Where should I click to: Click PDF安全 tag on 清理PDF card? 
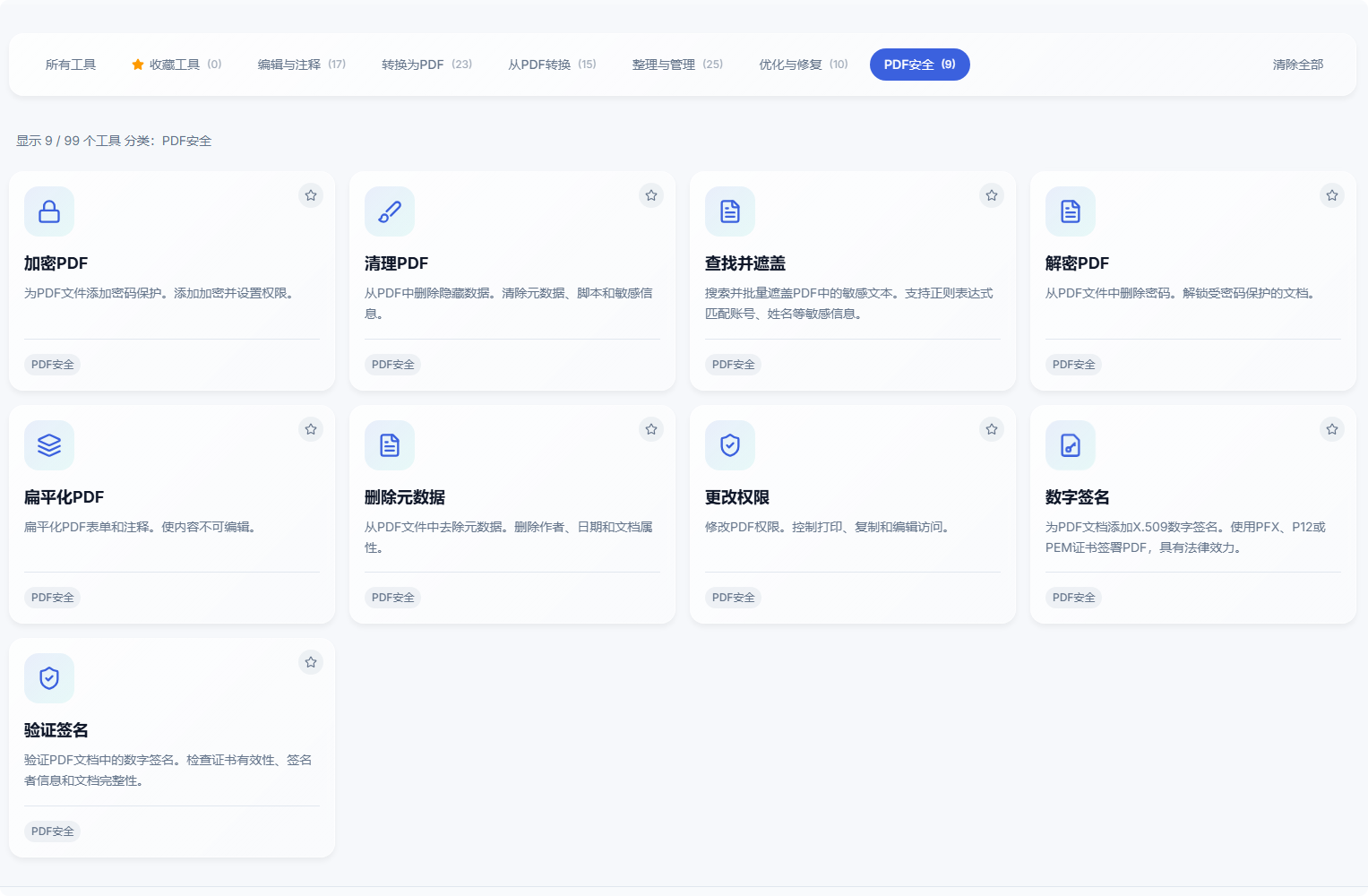[393, 365]
